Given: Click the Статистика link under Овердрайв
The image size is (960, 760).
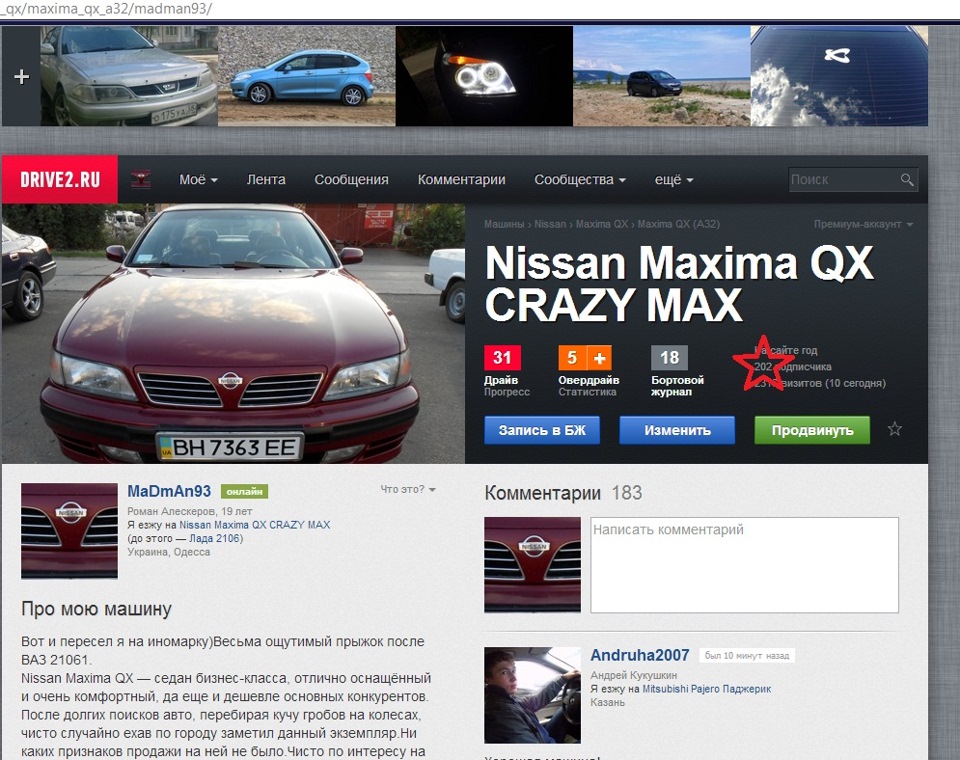Looking at the screenshot, I should (587, 392).
